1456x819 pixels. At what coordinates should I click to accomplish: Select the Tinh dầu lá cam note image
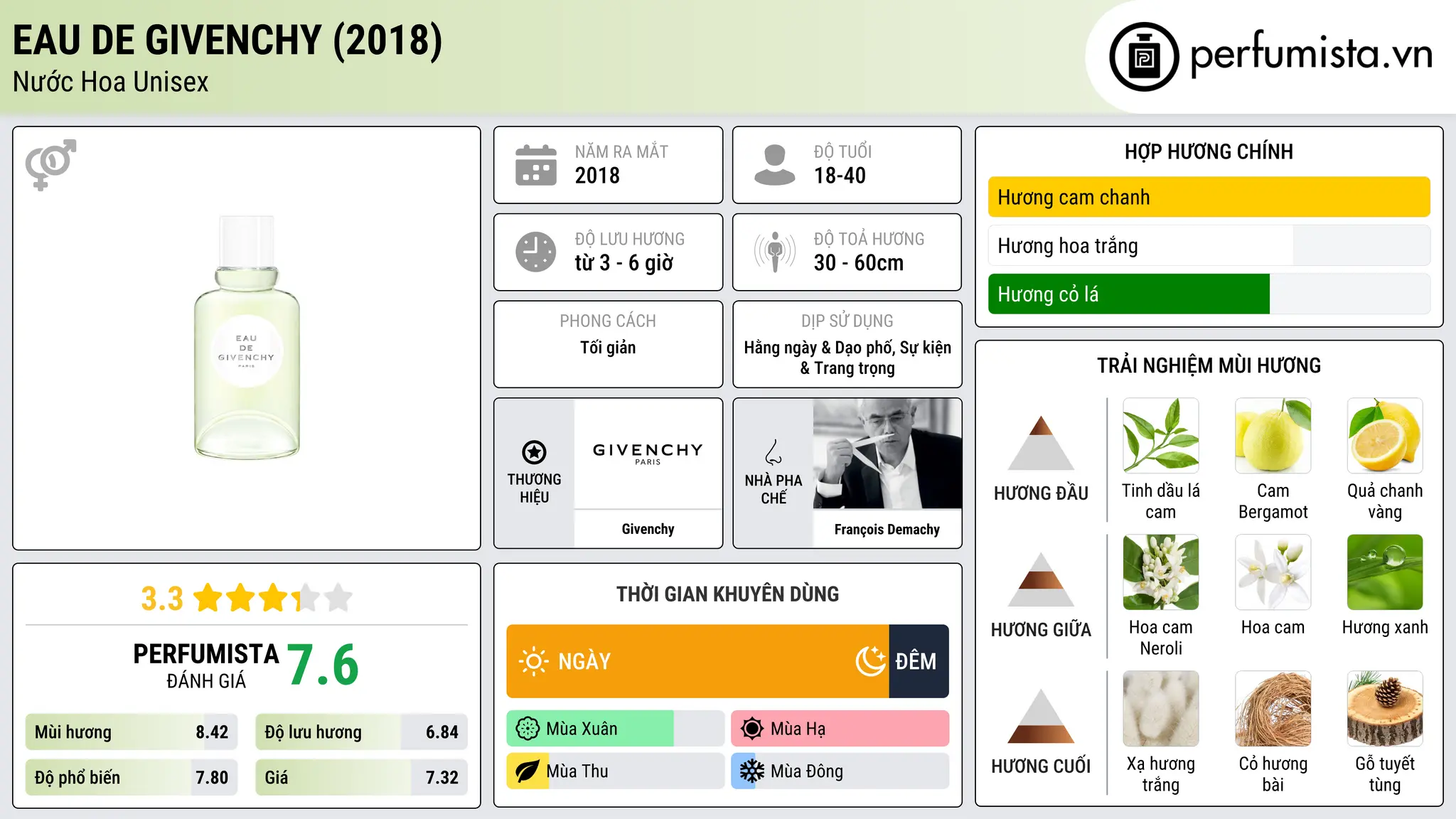[x=1161, y=436]
